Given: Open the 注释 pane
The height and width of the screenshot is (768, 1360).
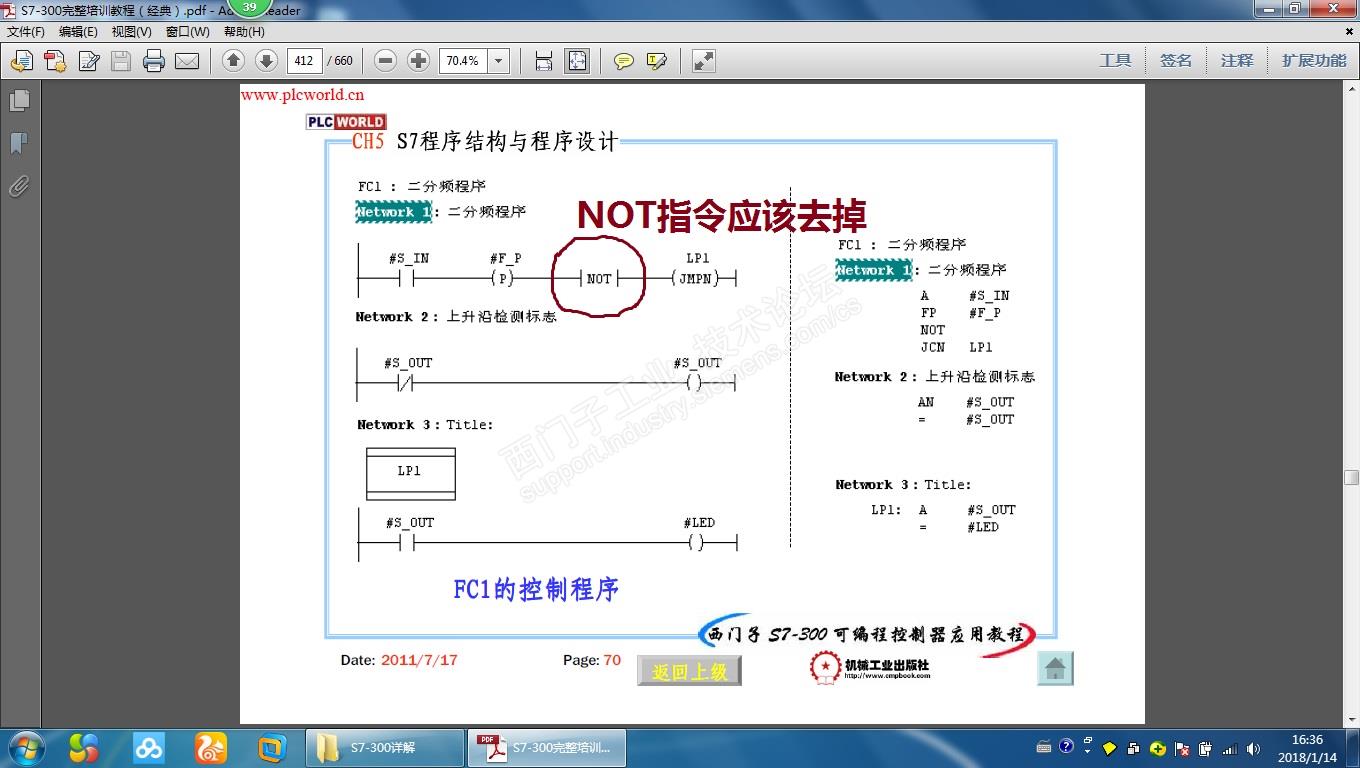Looking at the screenshot, I should tap(1237, 61).
